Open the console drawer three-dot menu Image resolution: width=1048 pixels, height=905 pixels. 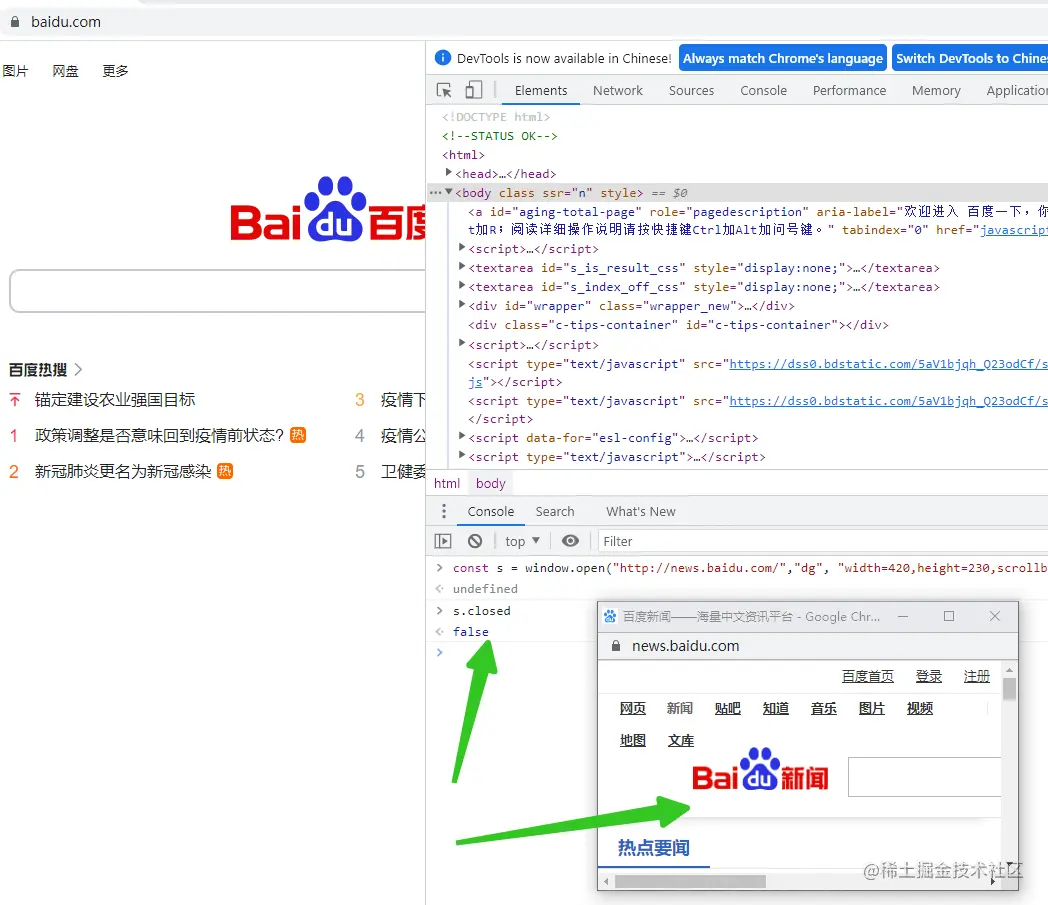[x=444, y=511]
